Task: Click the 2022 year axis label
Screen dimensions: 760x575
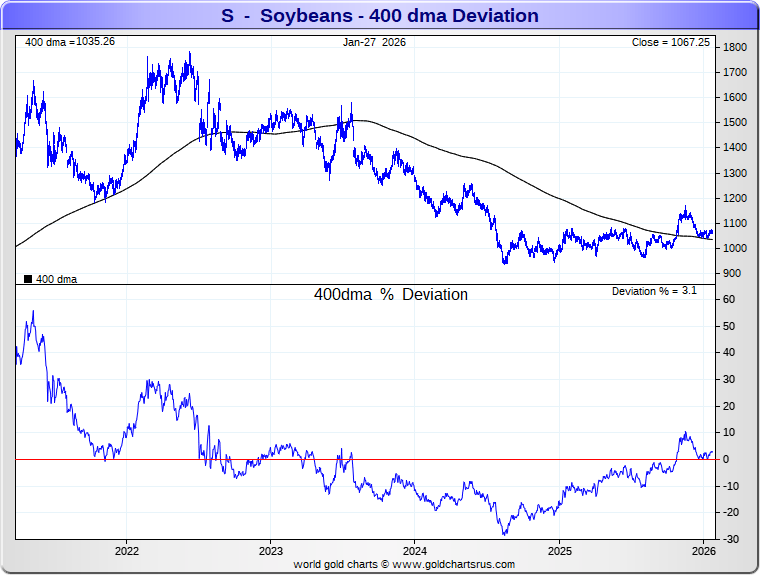Action: click(x=127, y=551)
